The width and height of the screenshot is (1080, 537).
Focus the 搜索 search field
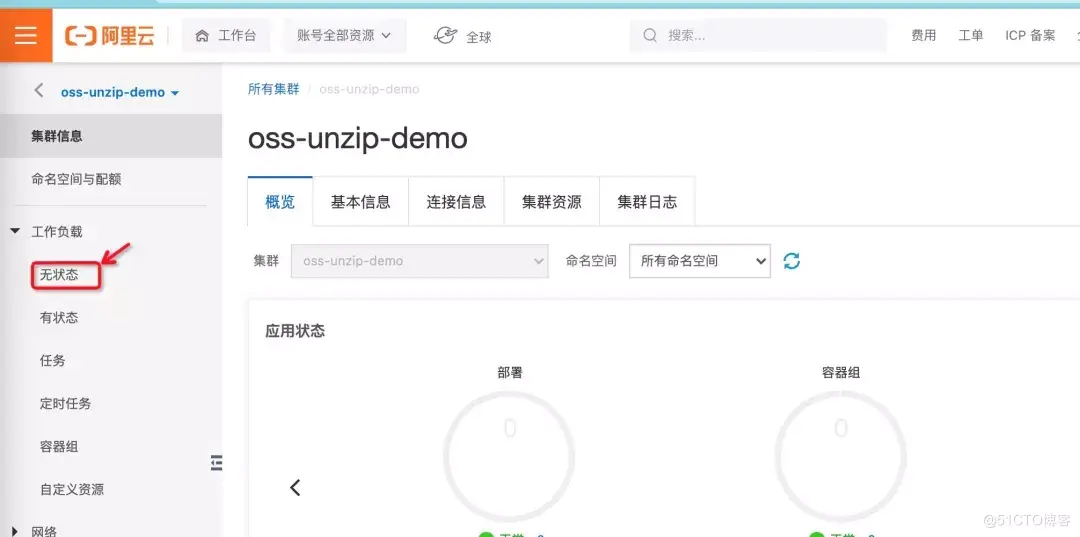pyautogui.click(x=758, y=36)
